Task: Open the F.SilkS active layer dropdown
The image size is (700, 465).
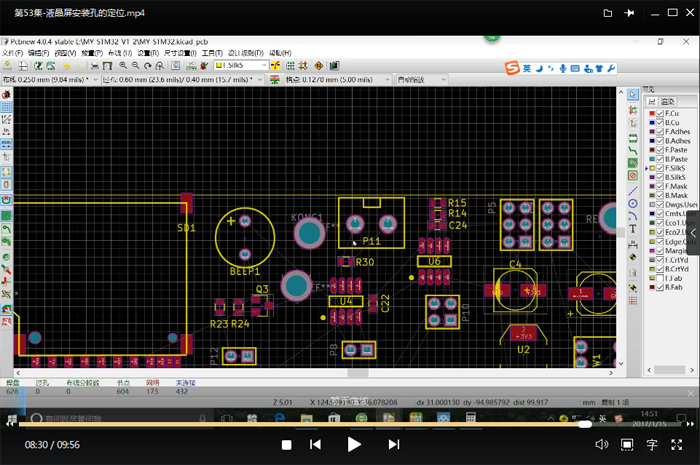Action: (264, 65)
